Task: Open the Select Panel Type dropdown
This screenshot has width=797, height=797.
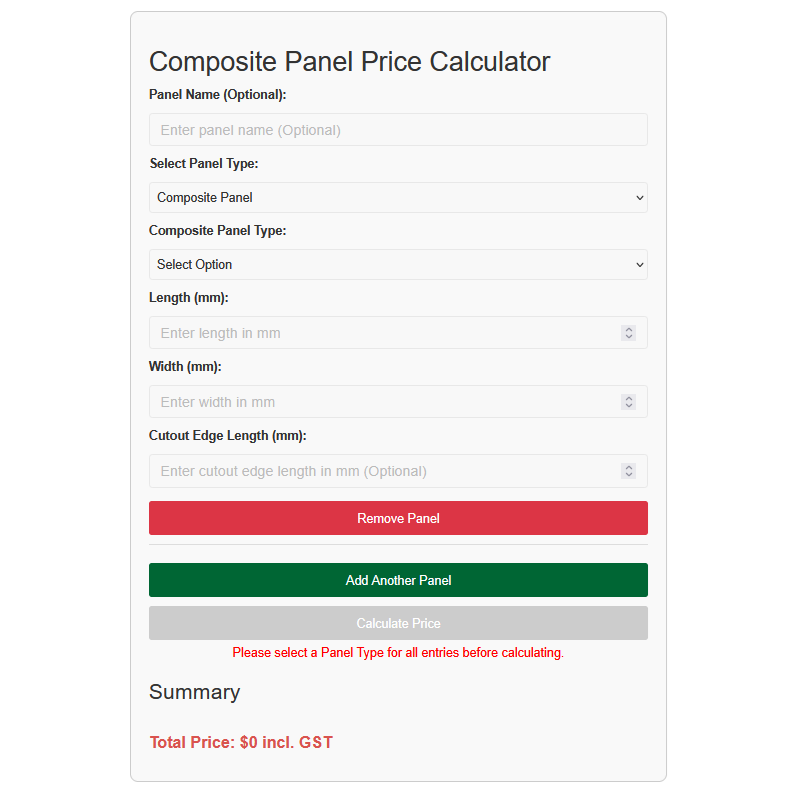Action: (x=398, y=197)
